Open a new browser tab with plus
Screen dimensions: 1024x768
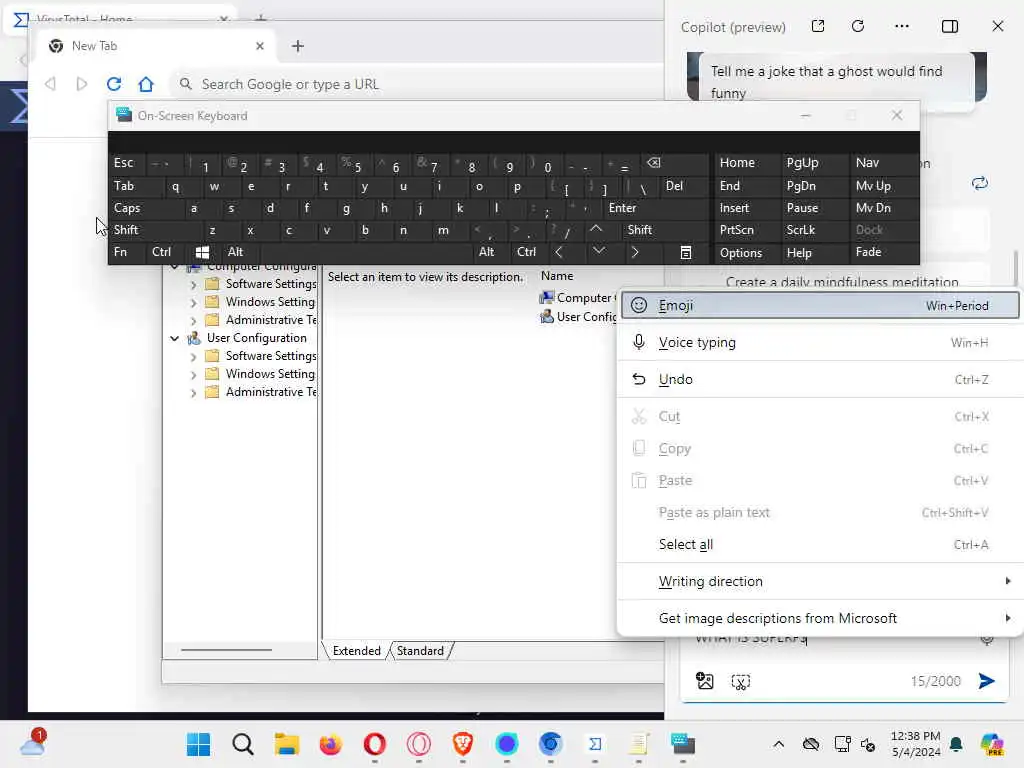tap(298, 46)
